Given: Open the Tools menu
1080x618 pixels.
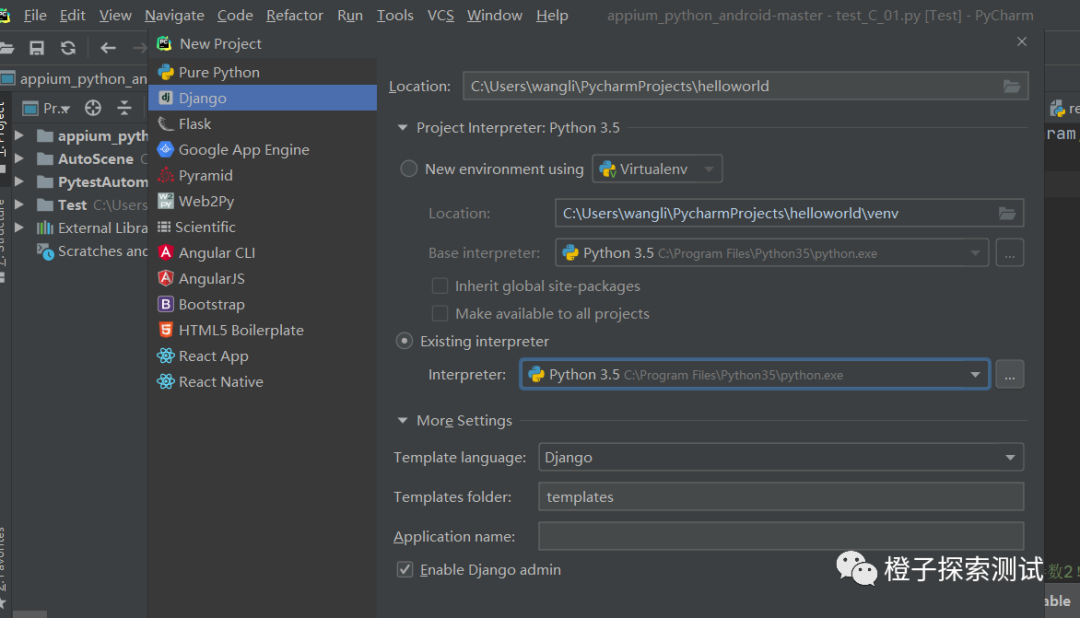Looking at the screenshot, I should [395, 15].
